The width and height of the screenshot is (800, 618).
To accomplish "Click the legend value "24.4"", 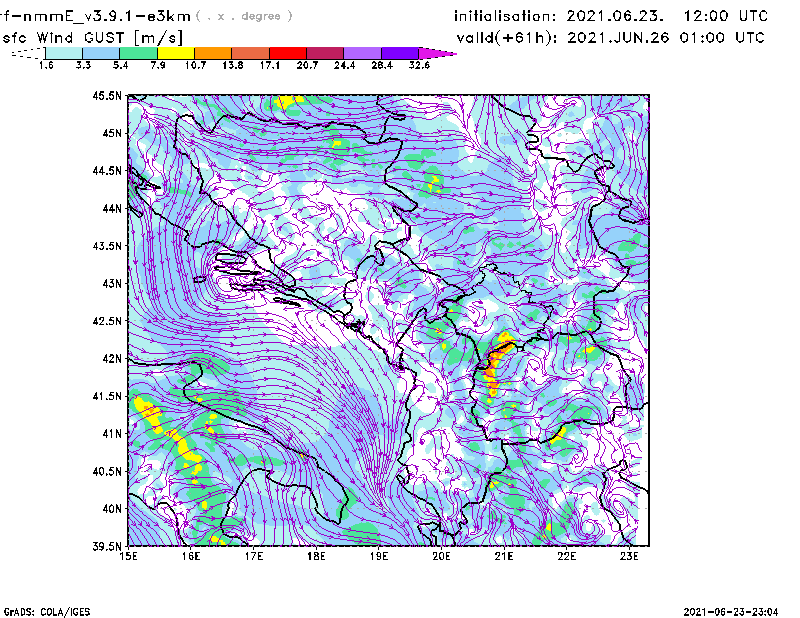I will [344, 65].
